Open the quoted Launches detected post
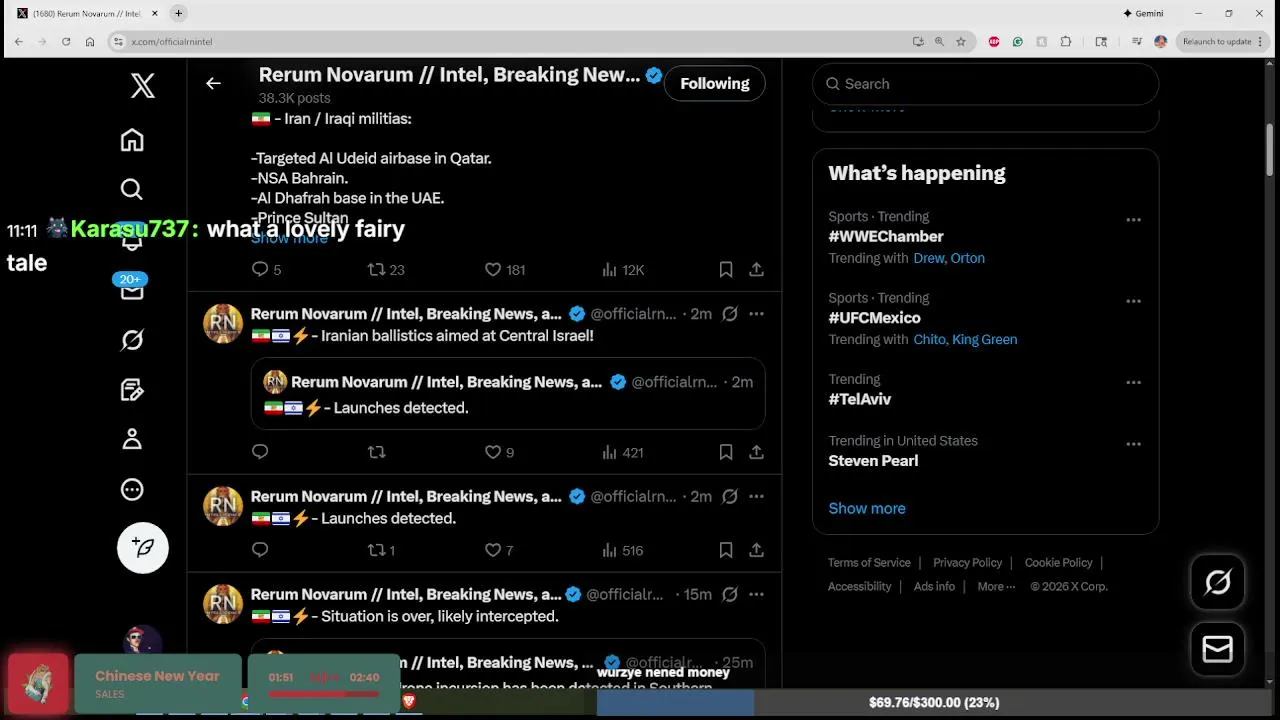The width and height of the screenshot is (1280, 720). pyautogui.click(x=508, y=393)
